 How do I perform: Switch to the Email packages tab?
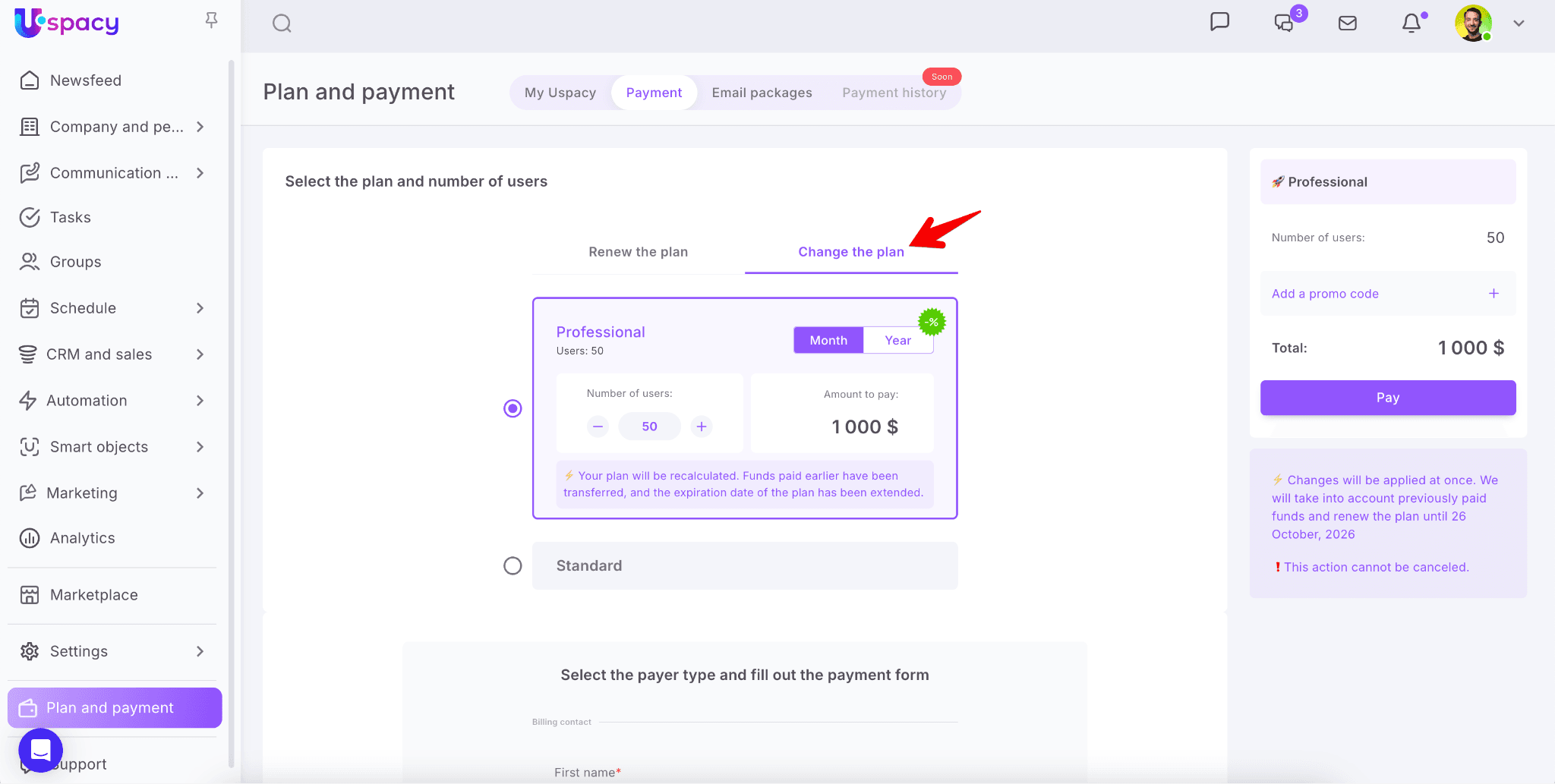[x=762, y=93]
